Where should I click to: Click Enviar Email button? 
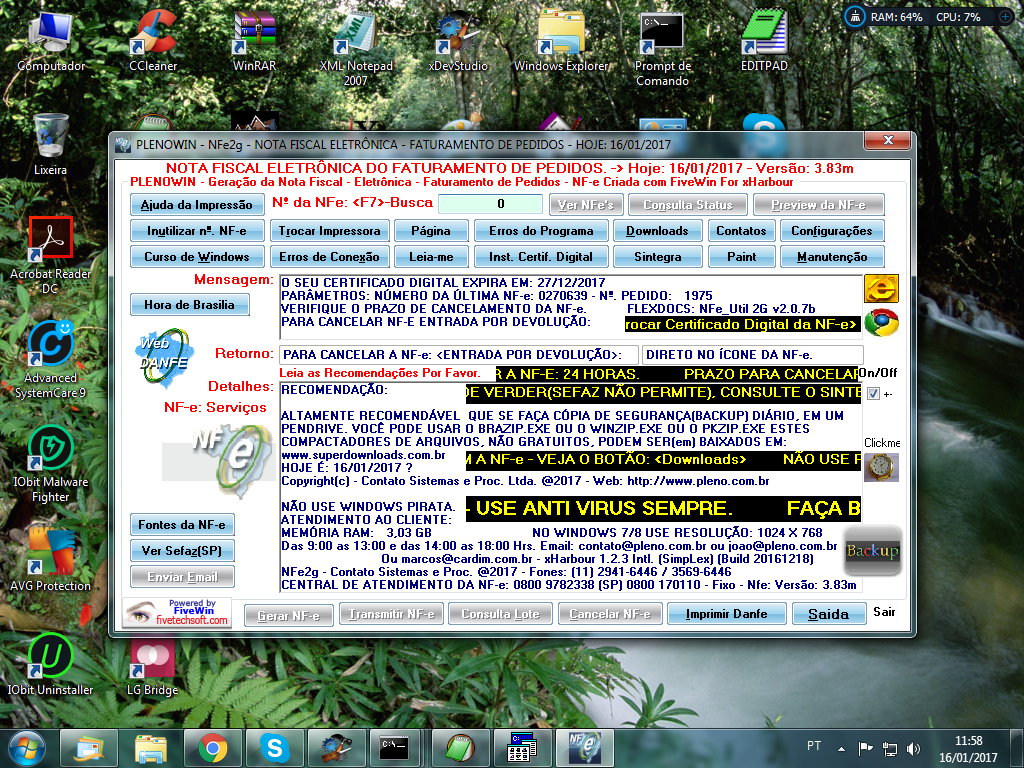click(182, 577)
